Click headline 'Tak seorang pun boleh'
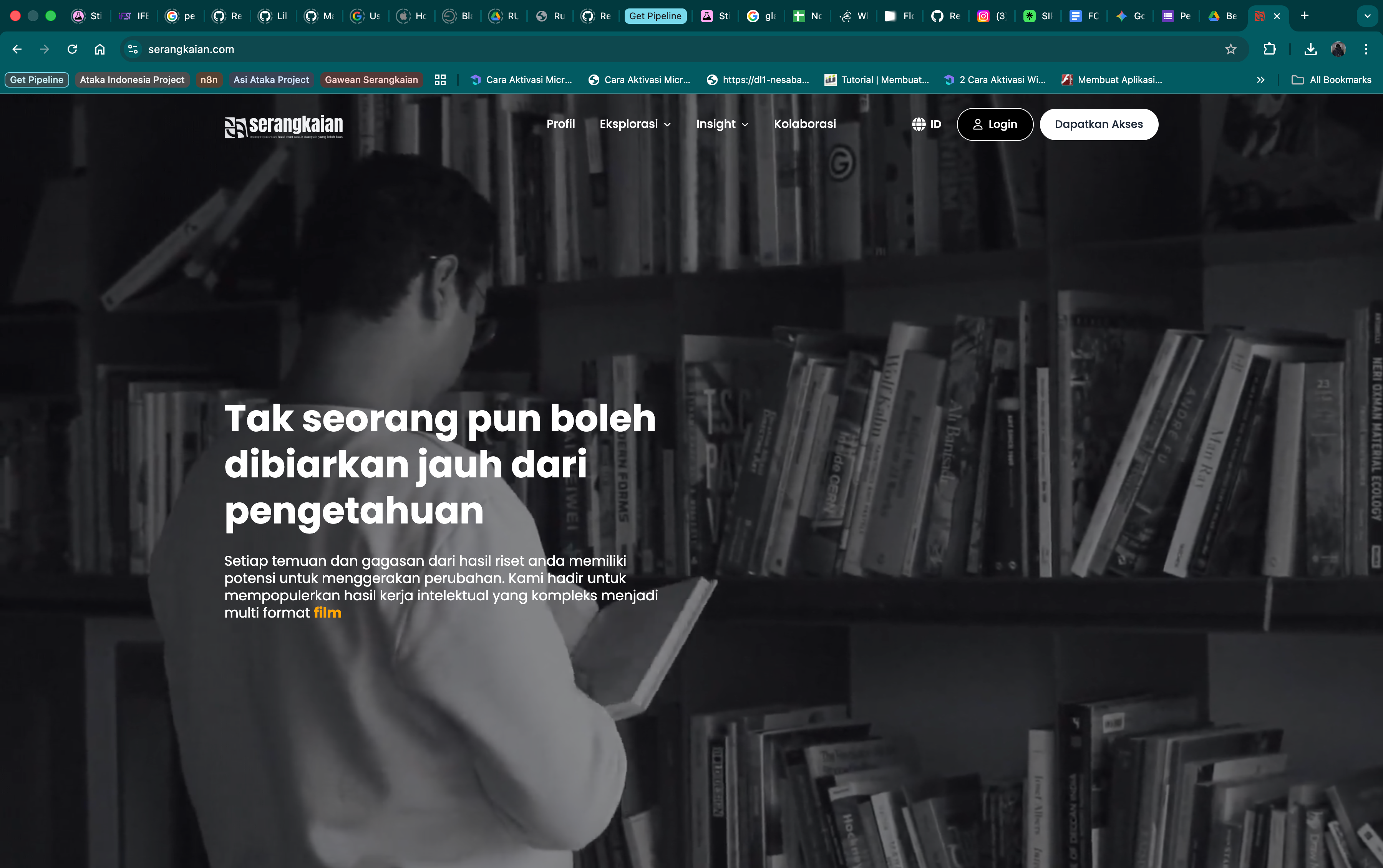Image resolution: width=1383 pixels, height=868 pixels. pyautogui.click(x=440, y=419)
